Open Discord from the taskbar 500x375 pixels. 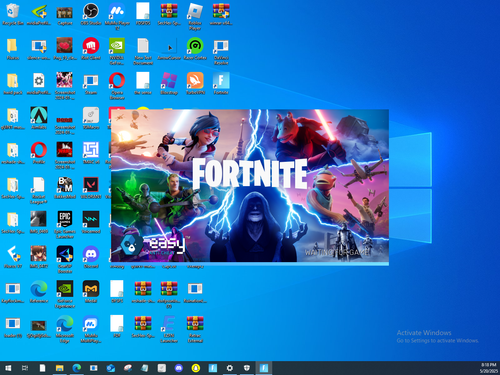[179, 368]
